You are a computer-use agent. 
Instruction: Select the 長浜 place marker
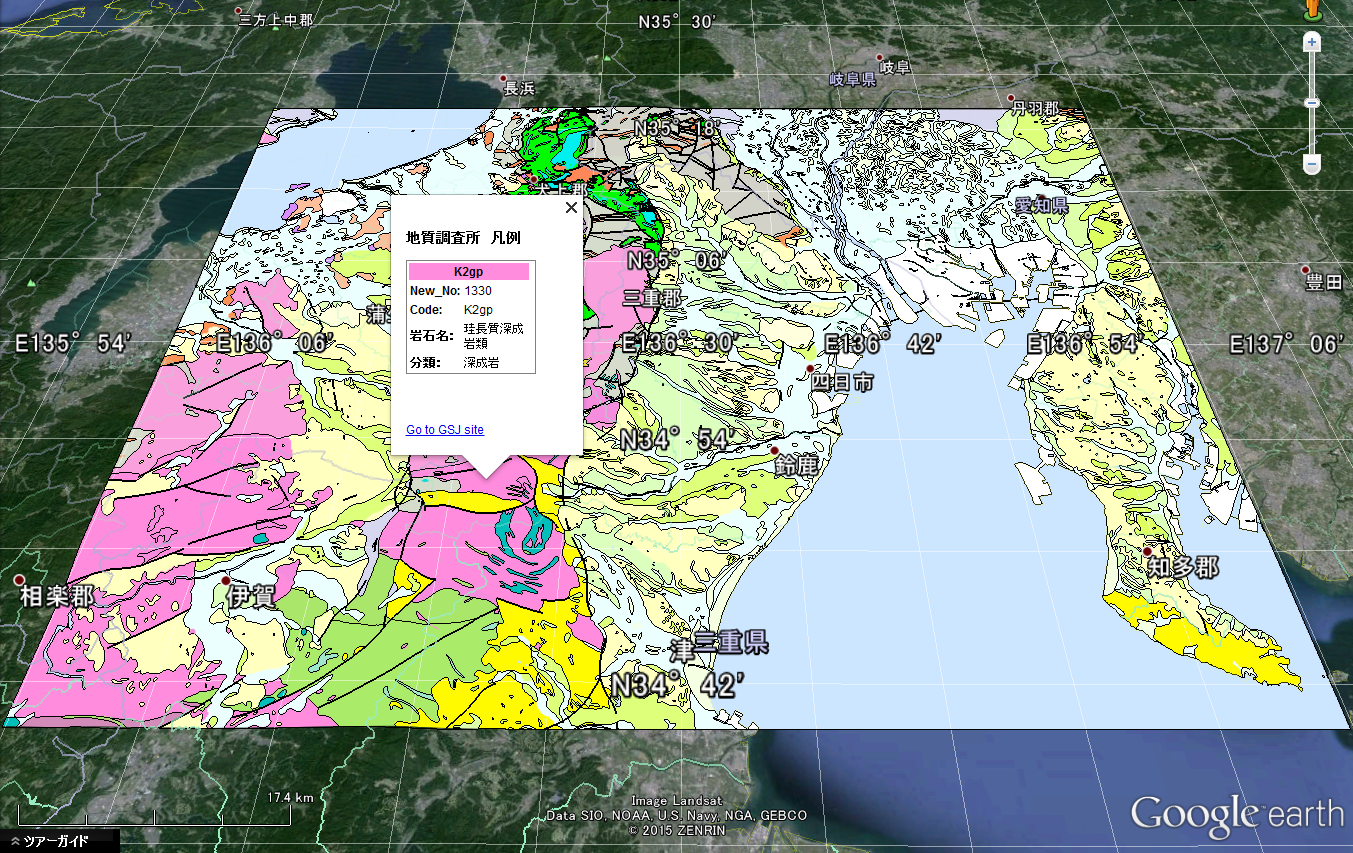pyautogui.click(x=504, y=78)
